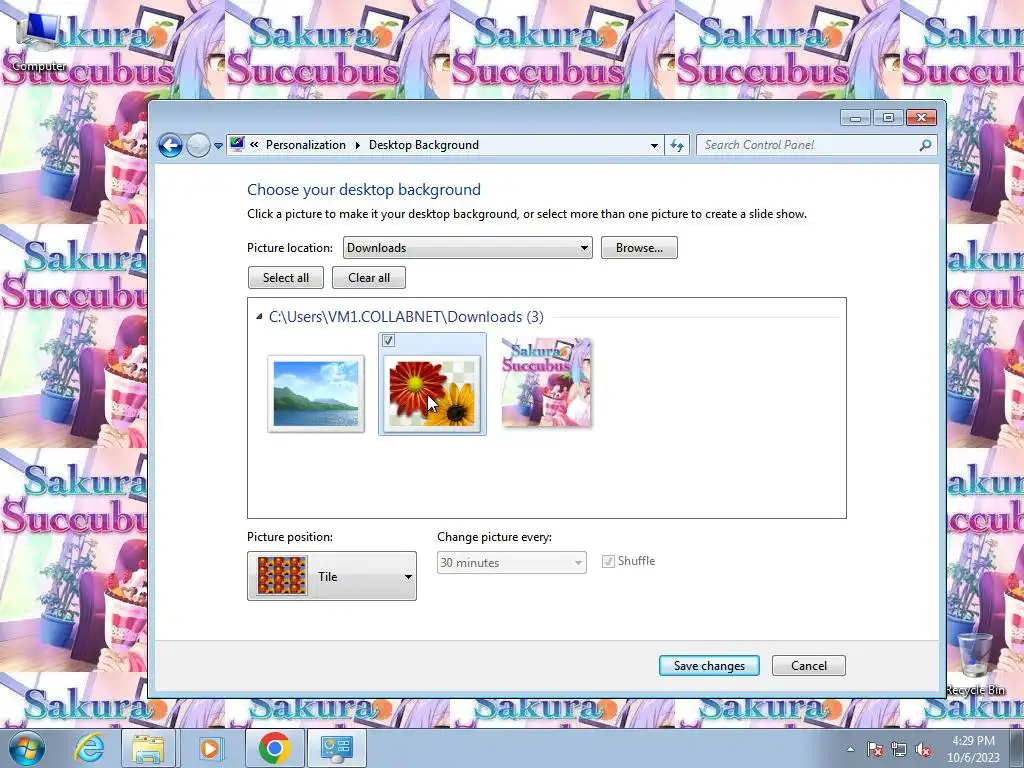Select the Sakura Succubus picture thumbnail

click(547, 383)
